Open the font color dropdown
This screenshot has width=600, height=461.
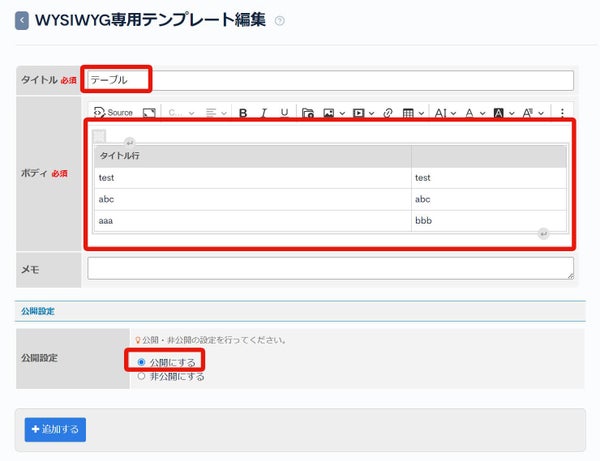point(475,113)
